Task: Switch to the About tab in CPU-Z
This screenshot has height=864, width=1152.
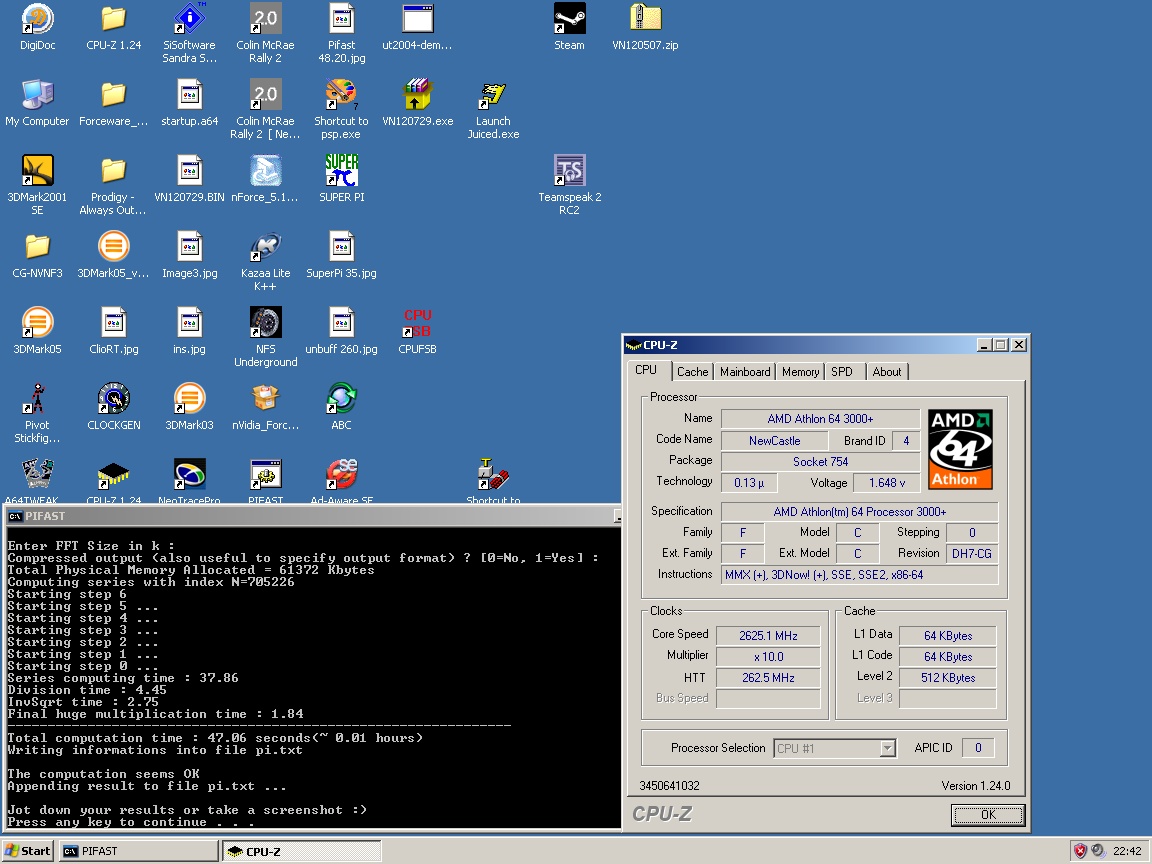Action: (887, 372)
